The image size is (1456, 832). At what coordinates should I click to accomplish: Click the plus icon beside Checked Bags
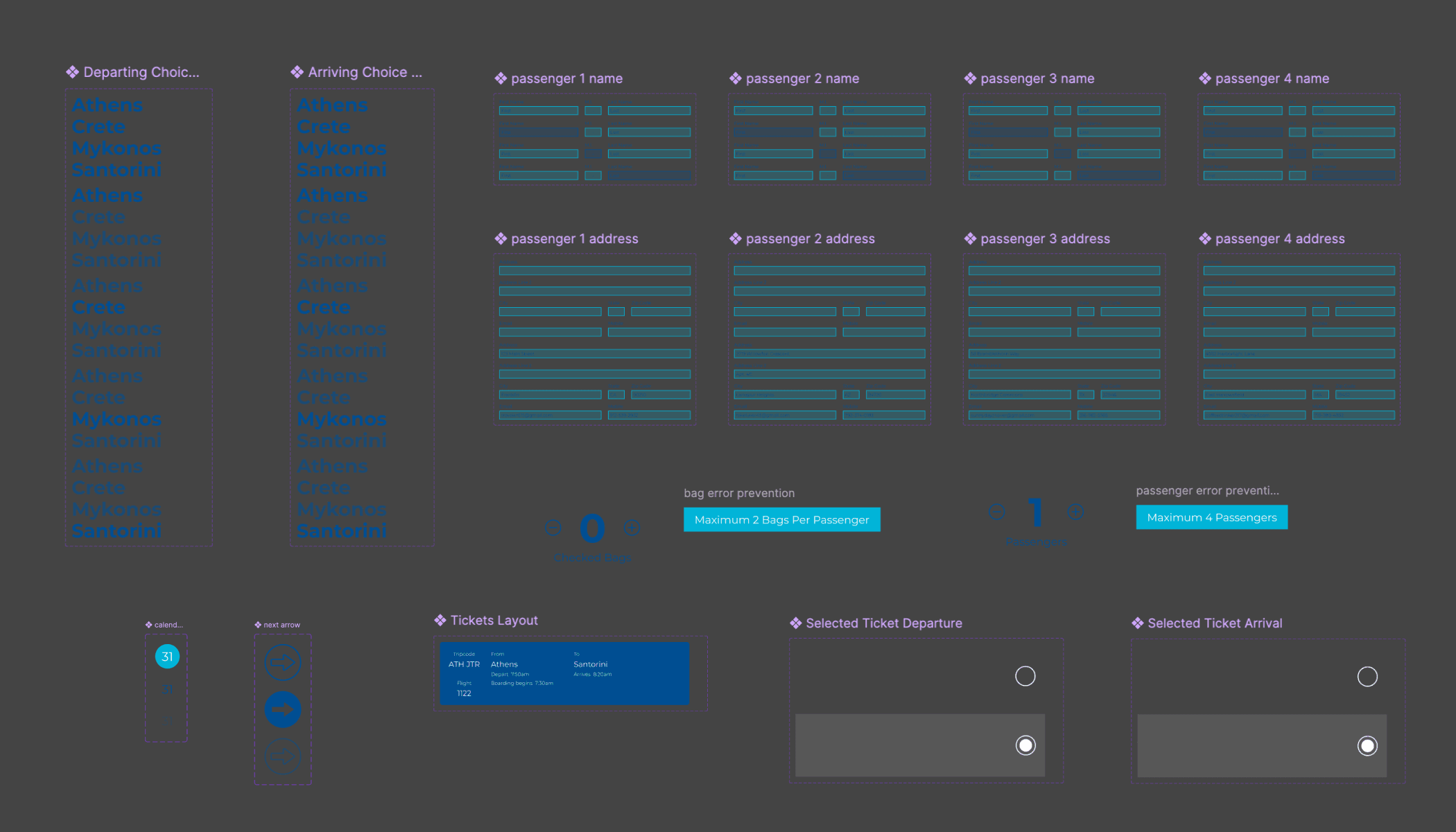tap(632, 528)
